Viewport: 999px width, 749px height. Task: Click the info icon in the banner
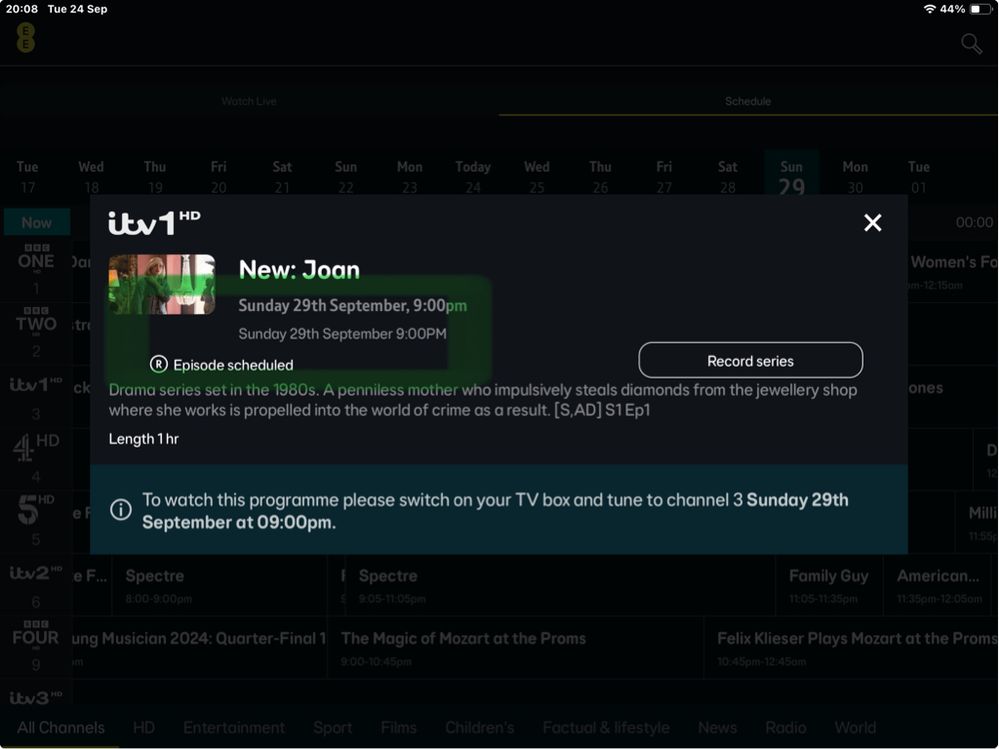(121, 510)
